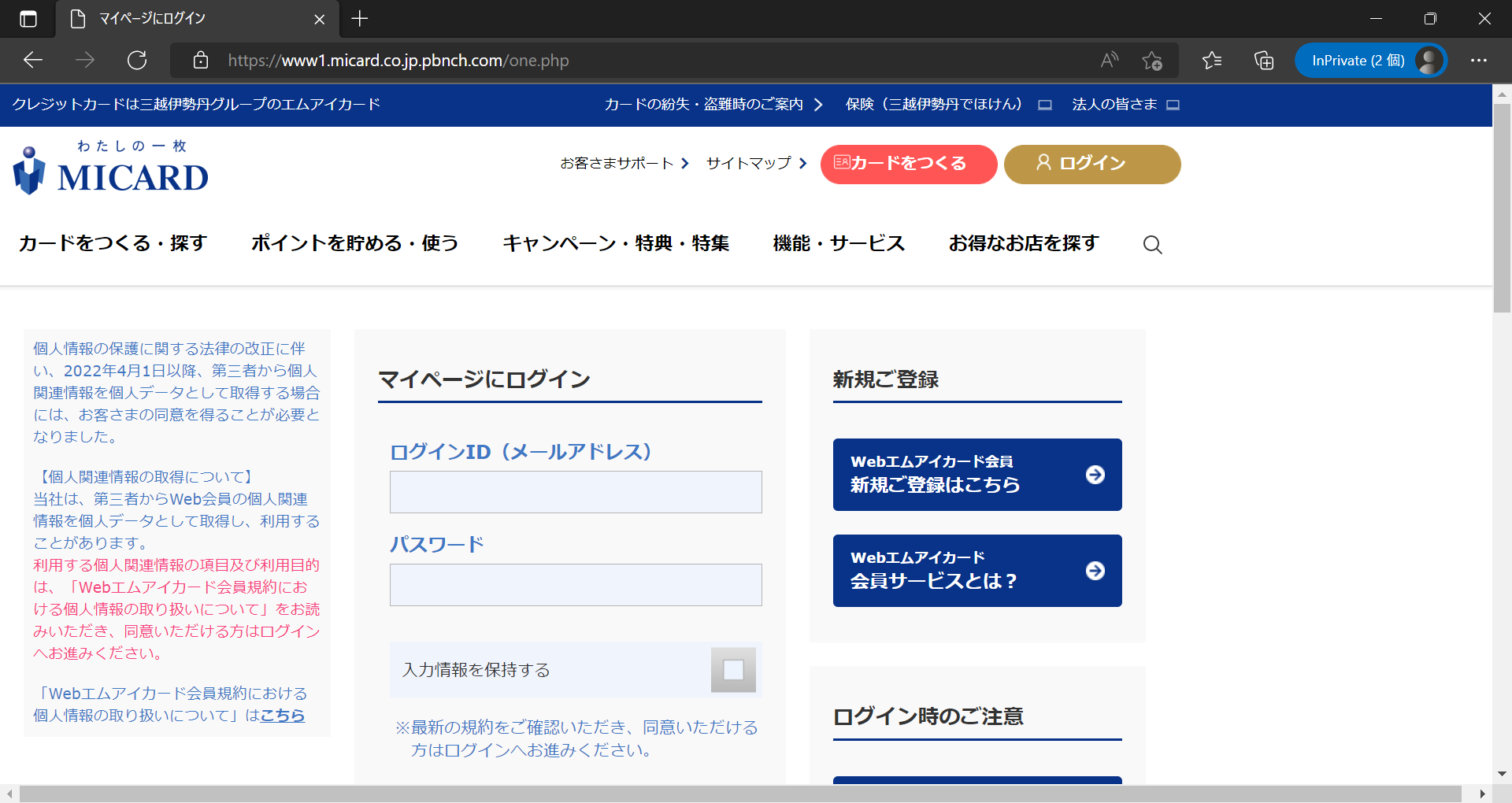This screenshot has height=803, width=1512.
Task: Open カードをつくる・探す menu
Action: click(113, 243)
